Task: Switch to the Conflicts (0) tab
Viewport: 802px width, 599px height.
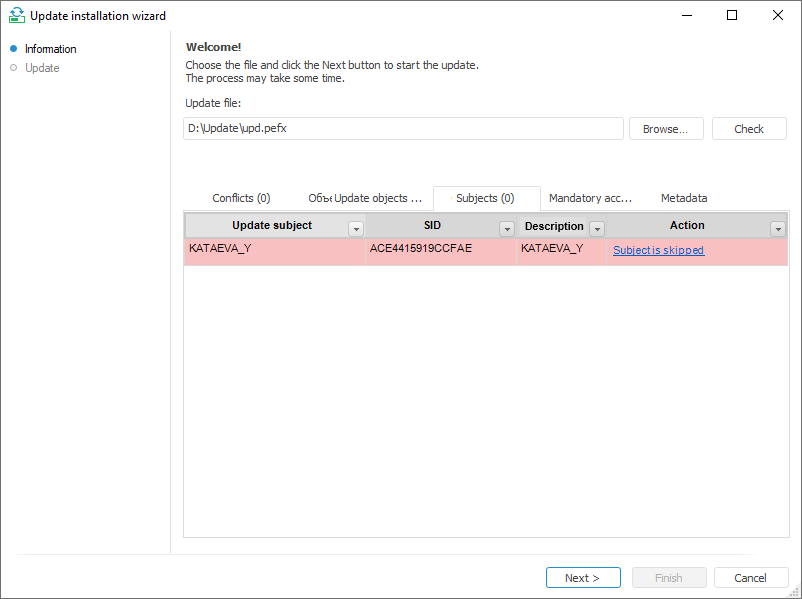Action: click(x=241, y=198)
